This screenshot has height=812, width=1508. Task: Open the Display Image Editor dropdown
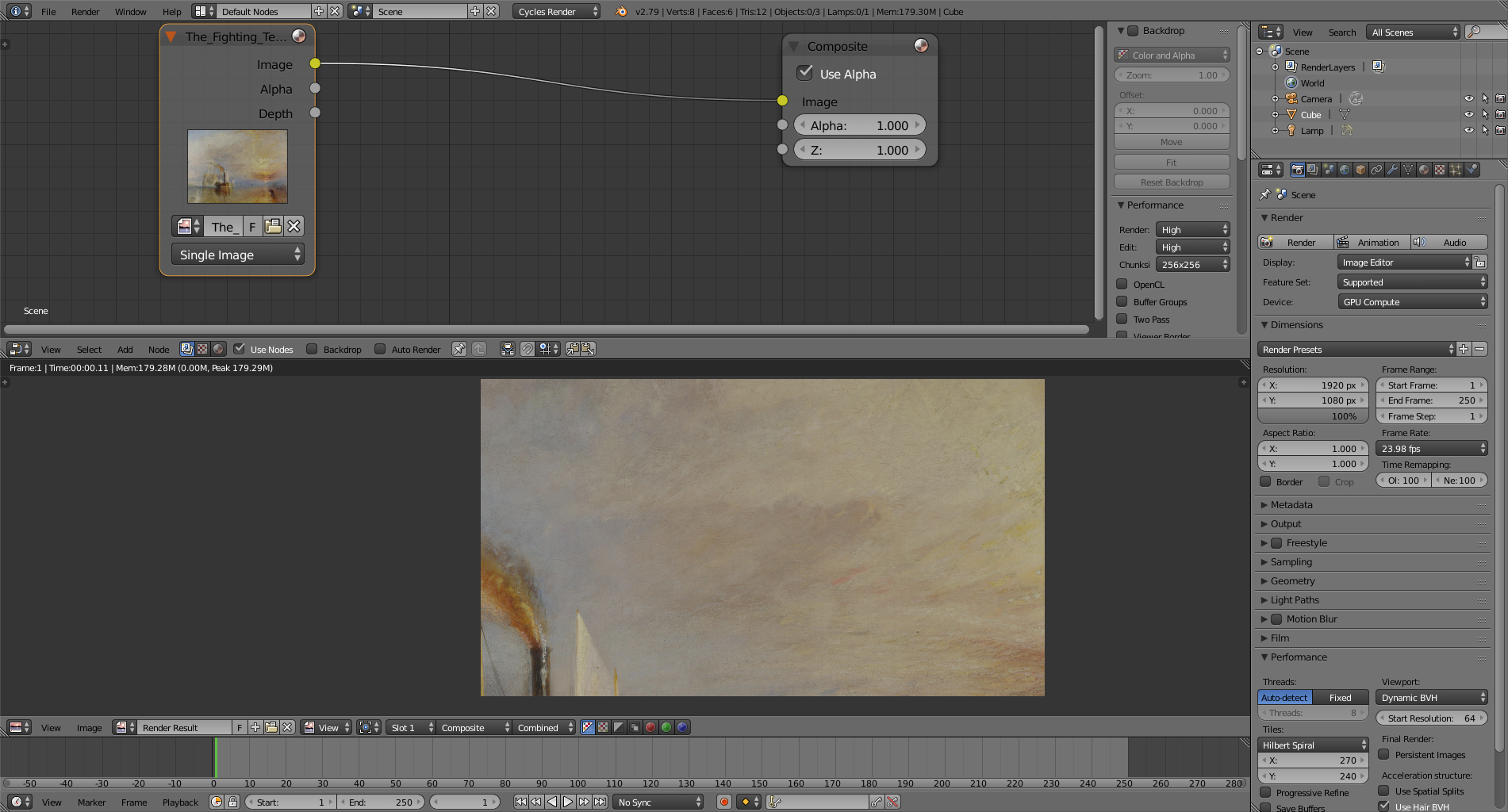[x=1404, y=262]
